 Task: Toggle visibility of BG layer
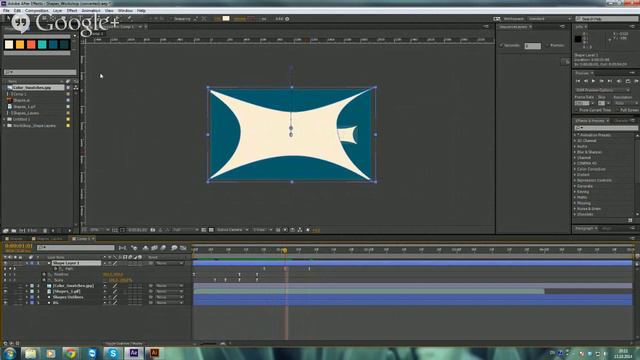(5, 303)
